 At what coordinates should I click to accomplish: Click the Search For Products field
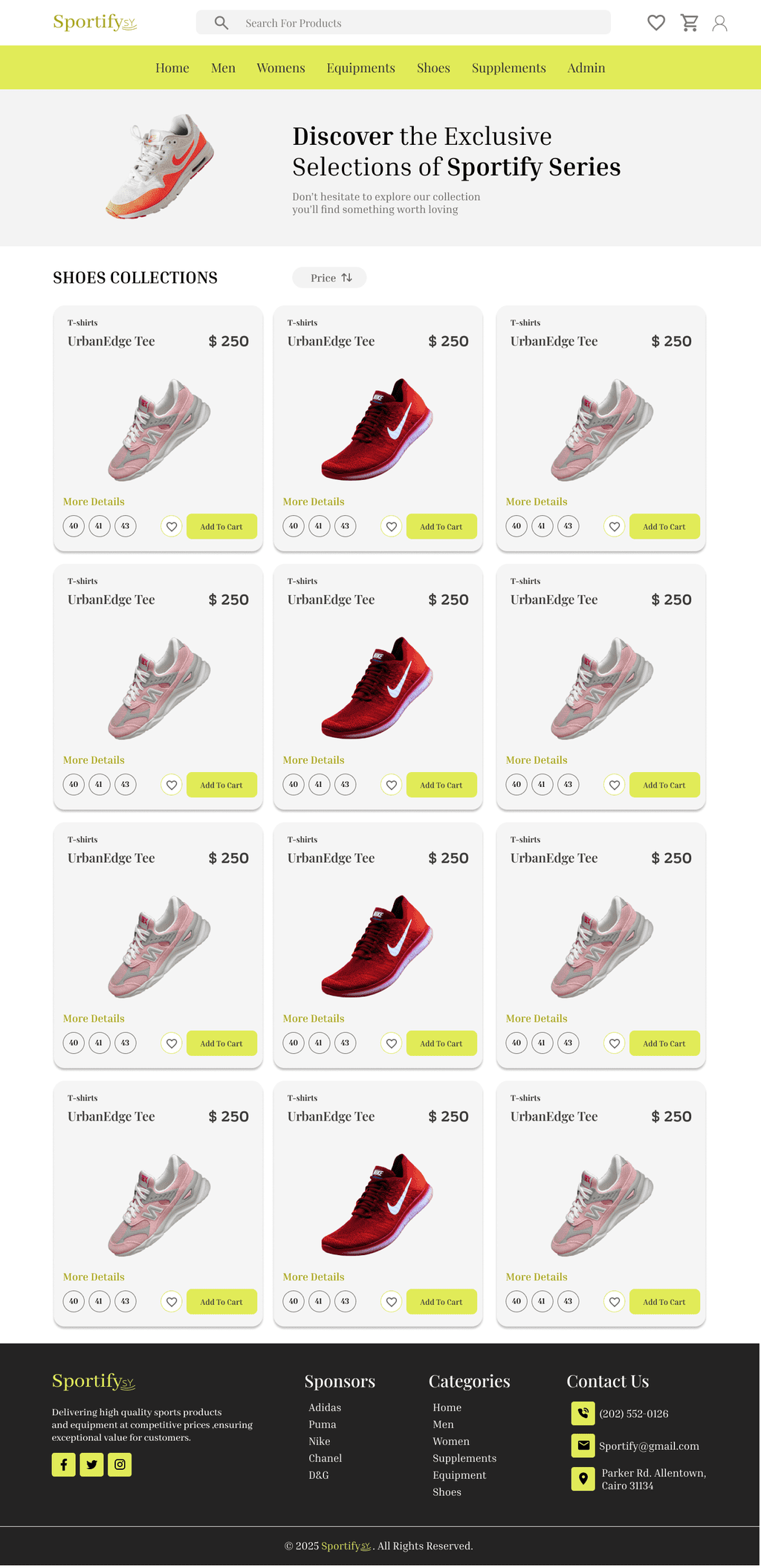tap(416, 23)
